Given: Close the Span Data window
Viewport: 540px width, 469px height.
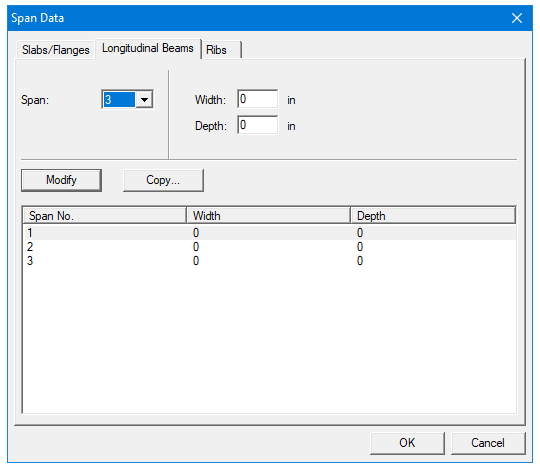Looking at the screenshot, I should click(x=517, y=18).
